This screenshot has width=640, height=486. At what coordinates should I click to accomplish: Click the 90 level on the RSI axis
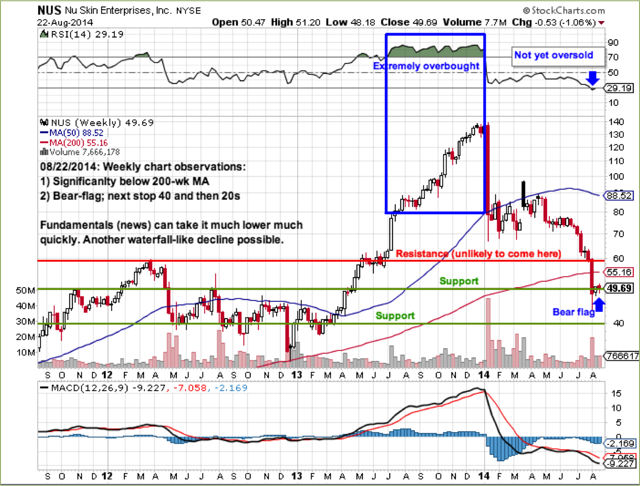(x=613, y=42)
